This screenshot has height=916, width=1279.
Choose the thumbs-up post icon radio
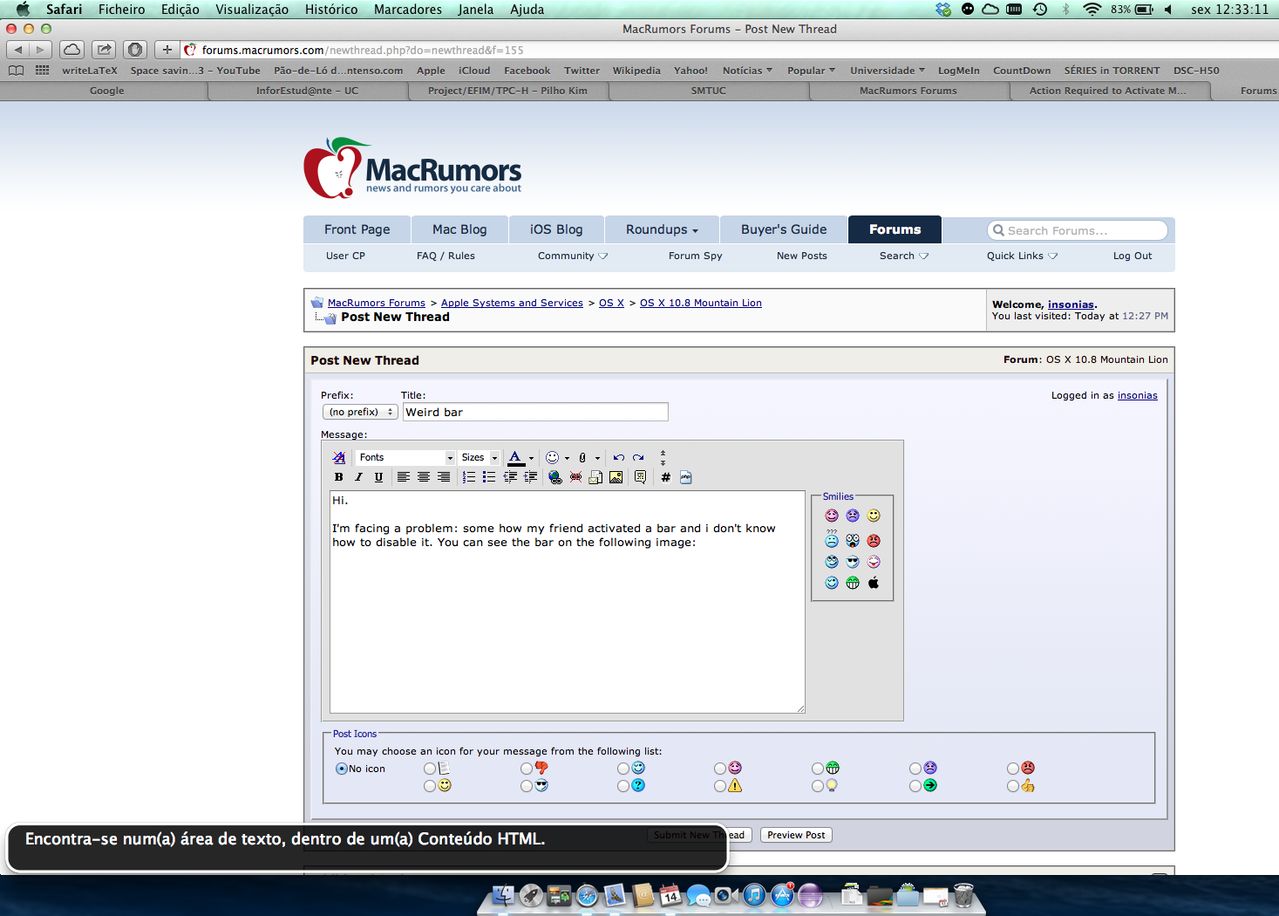(1013, 787)
